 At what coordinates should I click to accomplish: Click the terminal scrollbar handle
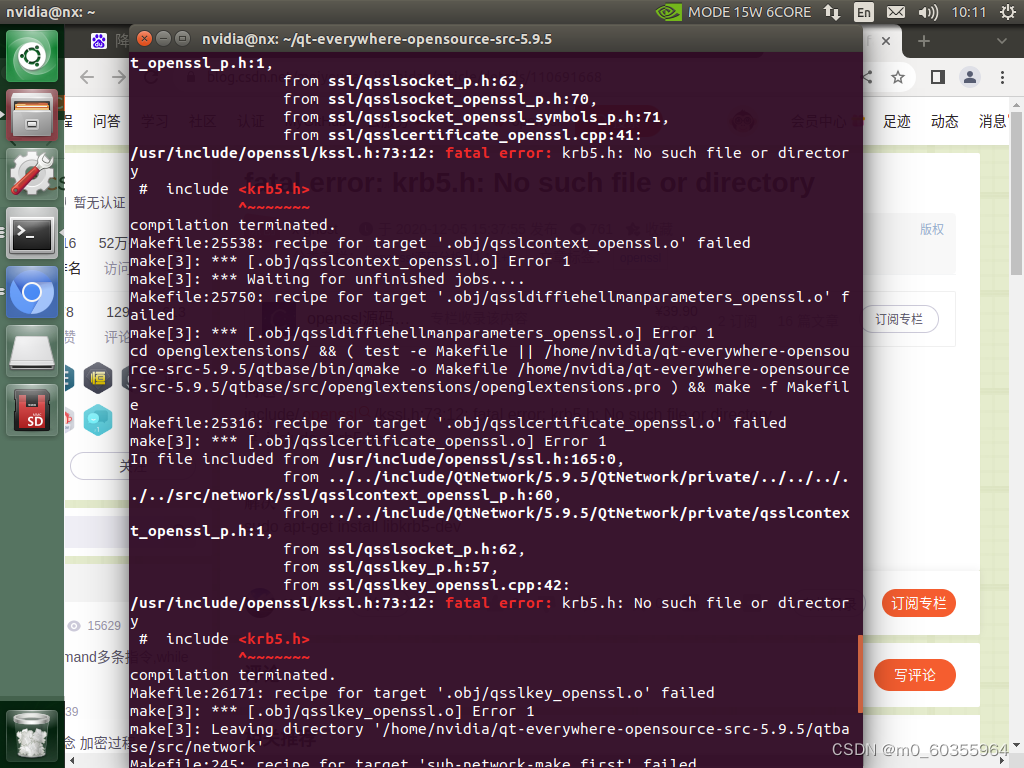pyautogui.click(x=860, y=673)
